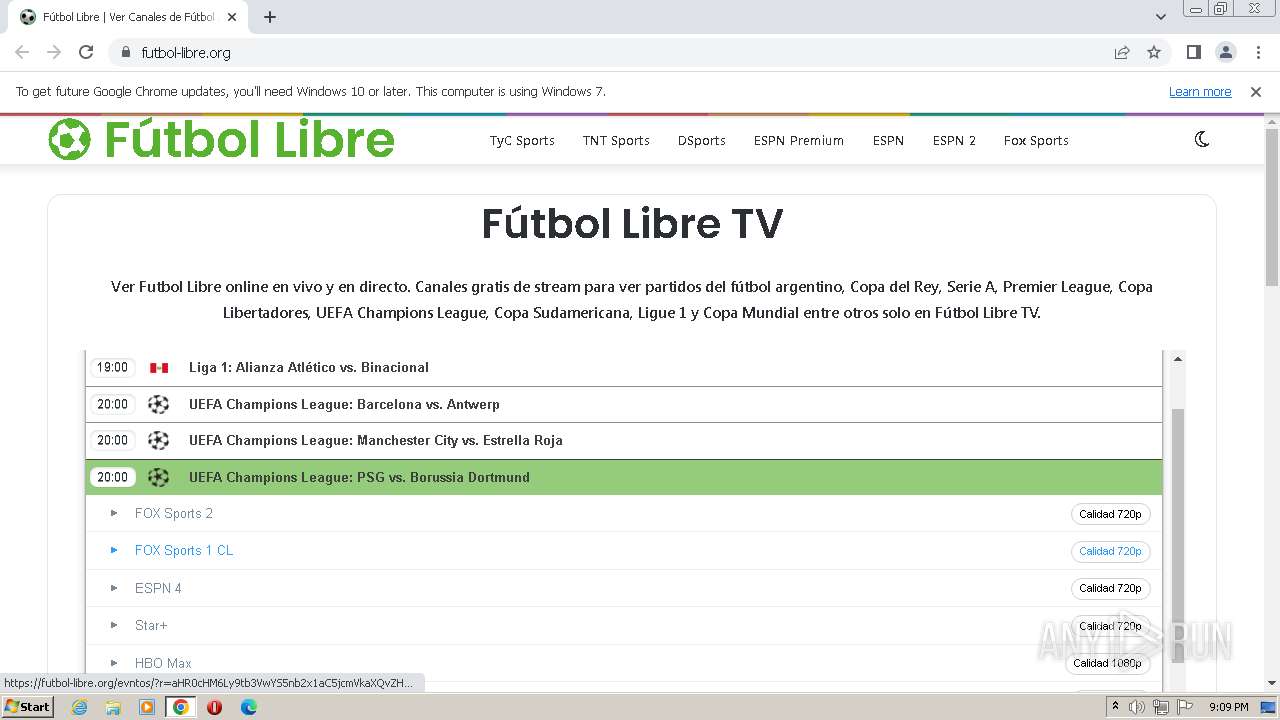Open ESPN Premium channel

pyautogui.click(x=799, y=140)
